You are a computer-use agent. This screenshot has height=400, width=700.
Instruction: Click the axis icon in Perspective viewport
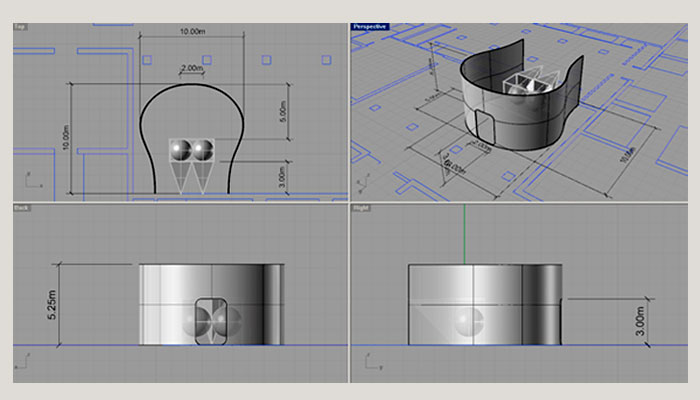tap(364, 184)
